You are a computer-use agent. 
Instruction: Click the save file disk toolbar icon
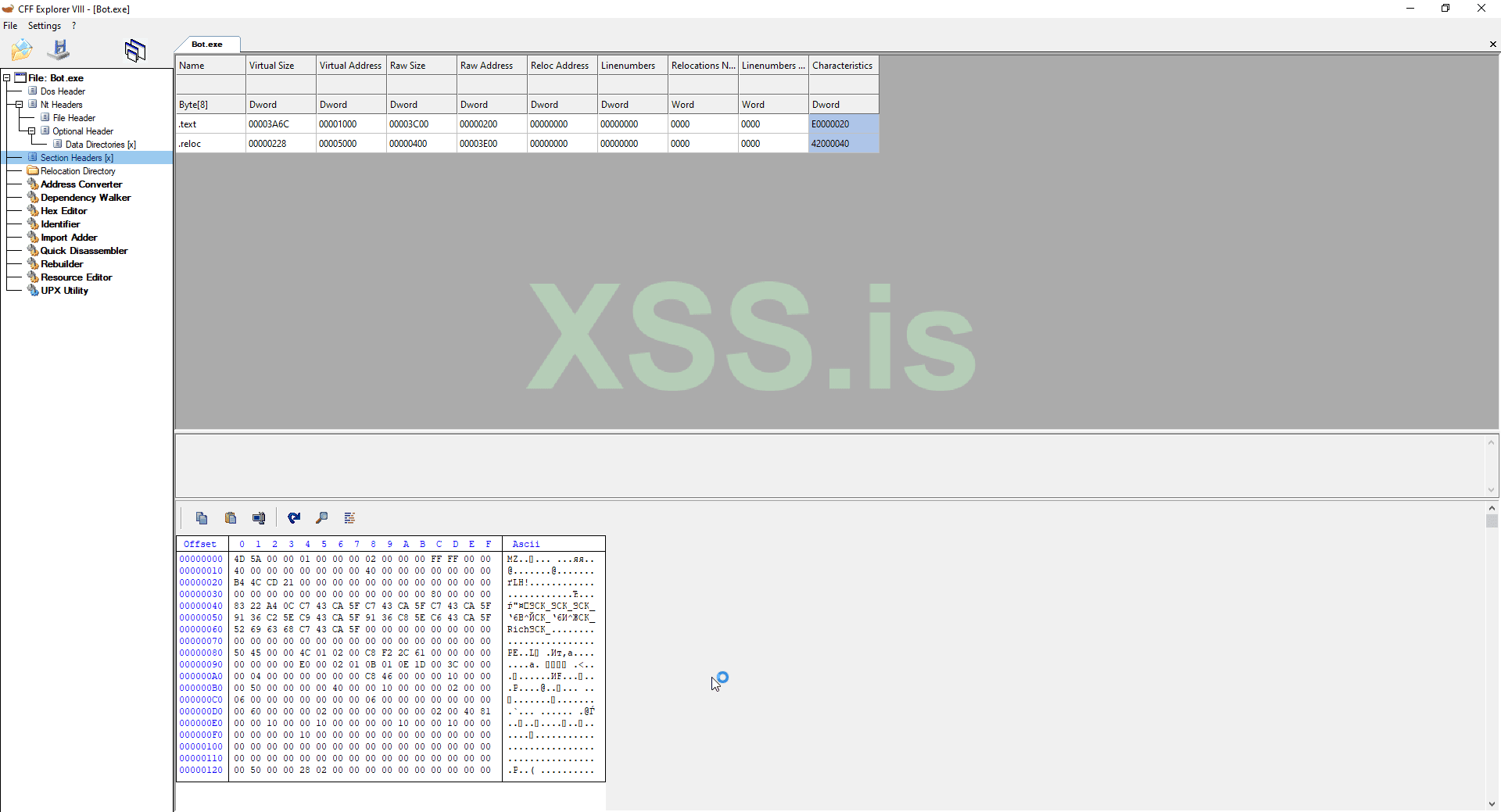(x=59, y=50)
